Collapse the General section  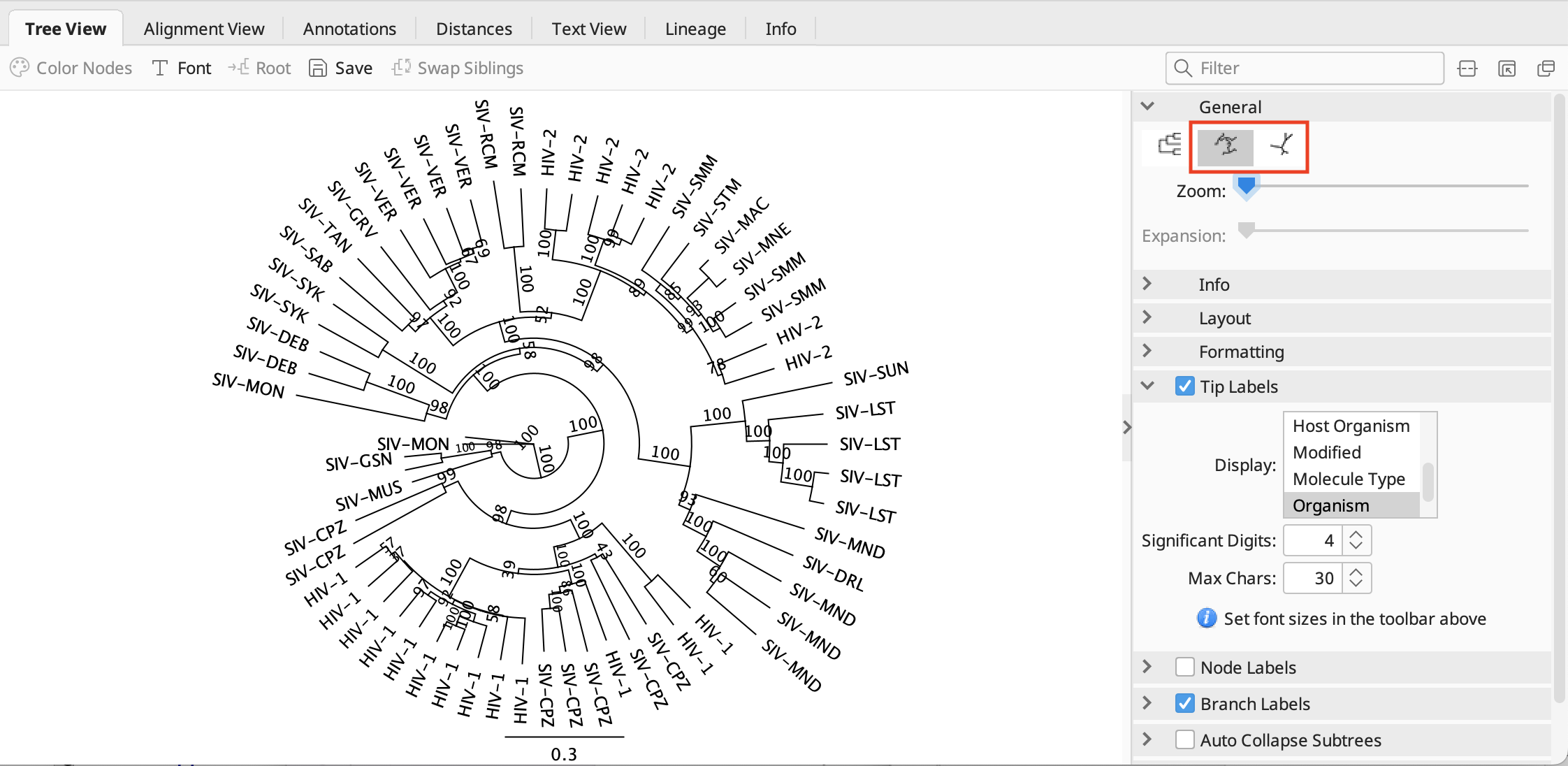(1147, 107)
